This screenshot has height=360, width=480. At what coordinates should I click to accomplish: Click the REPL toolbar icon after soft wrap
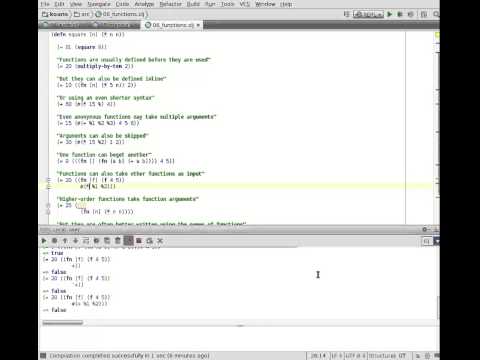(x=97, y=241)
